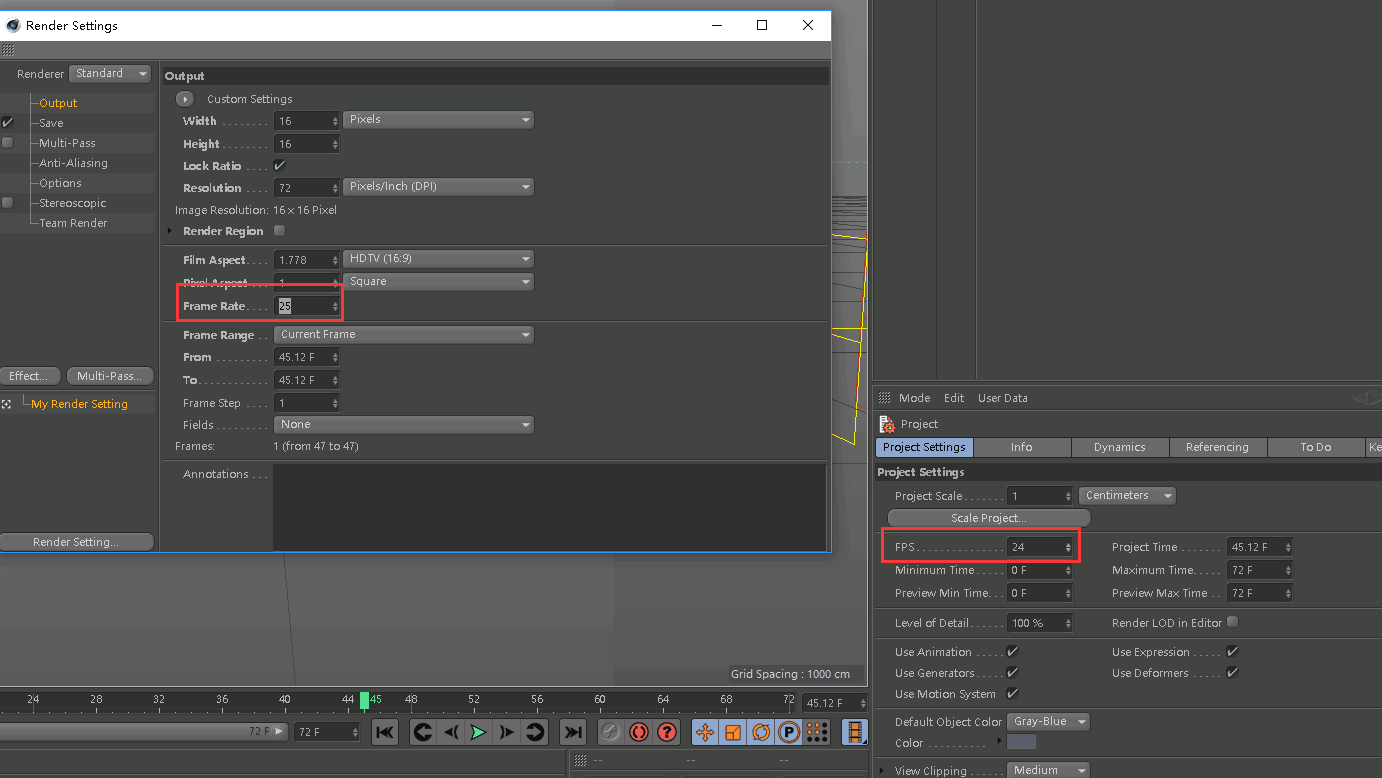Toggle rotation keyframe icon

click(x=761, y=732)
